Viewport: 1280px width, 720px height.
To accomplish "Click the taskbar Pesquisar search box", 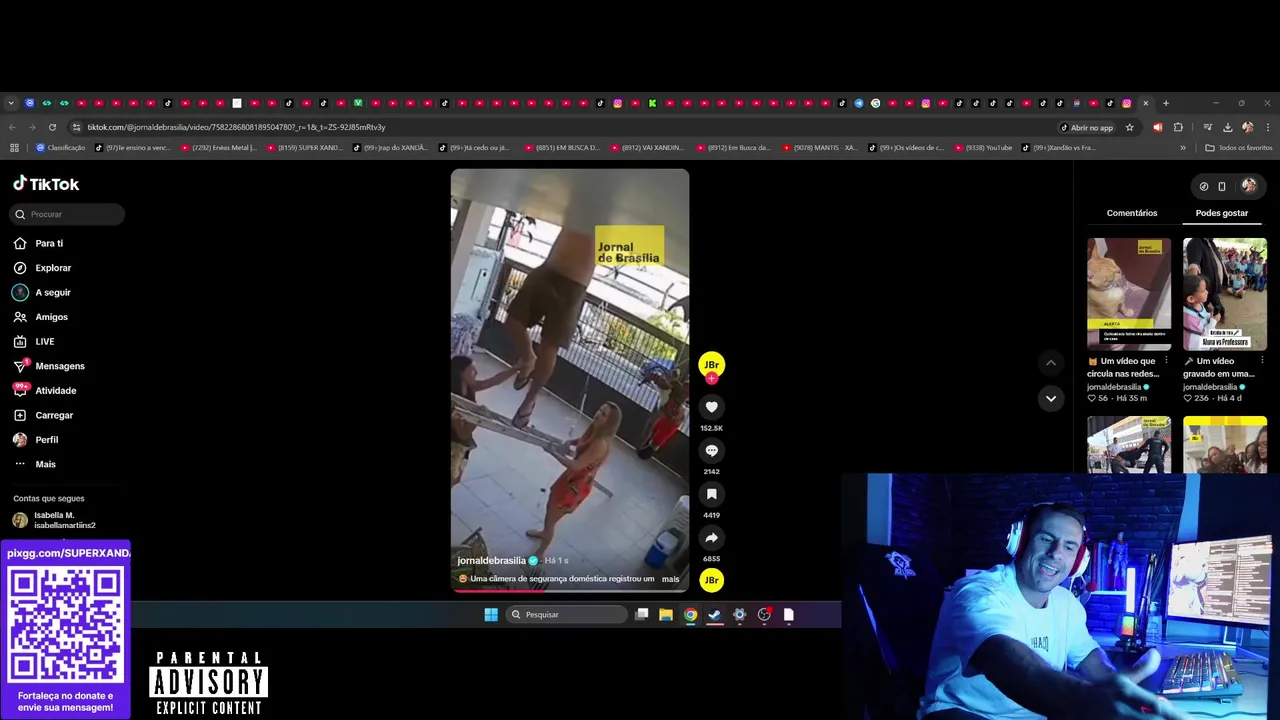I will pos(567,615).
